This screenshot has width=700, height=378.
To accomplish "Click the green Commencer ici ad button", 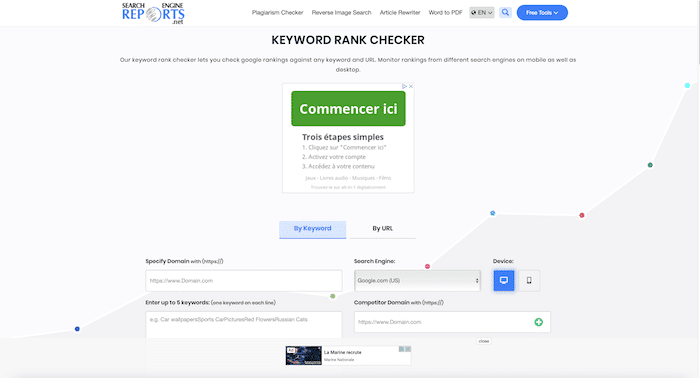I will click(x=348, y=108).
